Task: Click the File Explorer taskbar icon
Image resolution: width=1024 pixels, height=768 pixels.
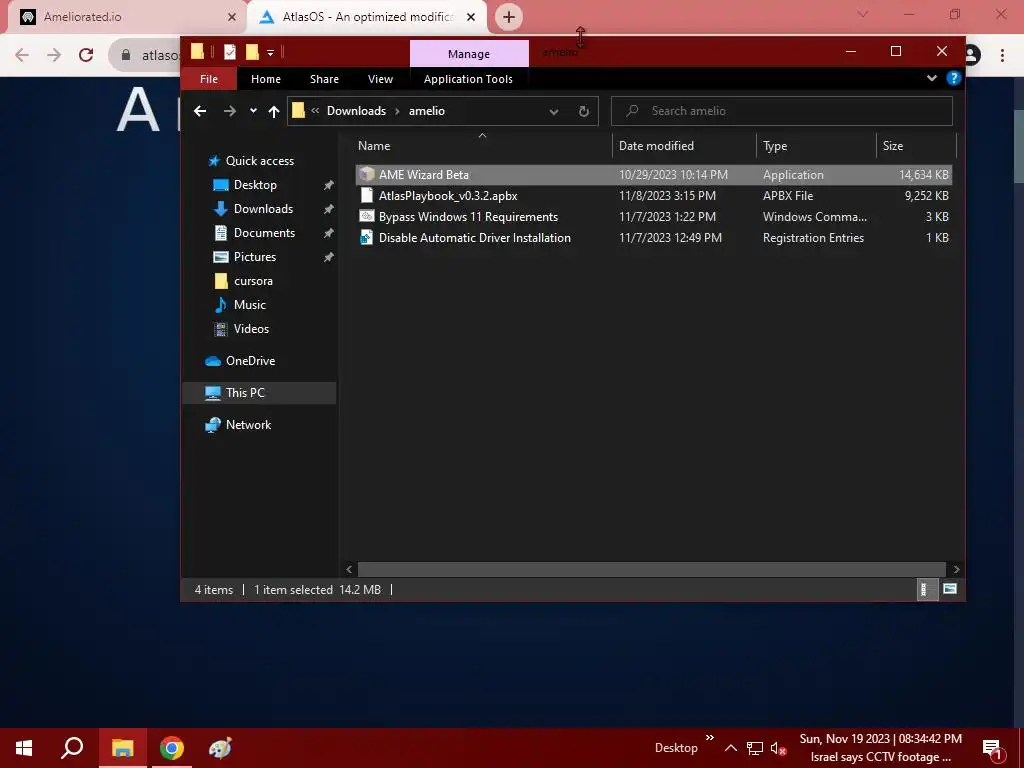Action: [x=123, y=748]
